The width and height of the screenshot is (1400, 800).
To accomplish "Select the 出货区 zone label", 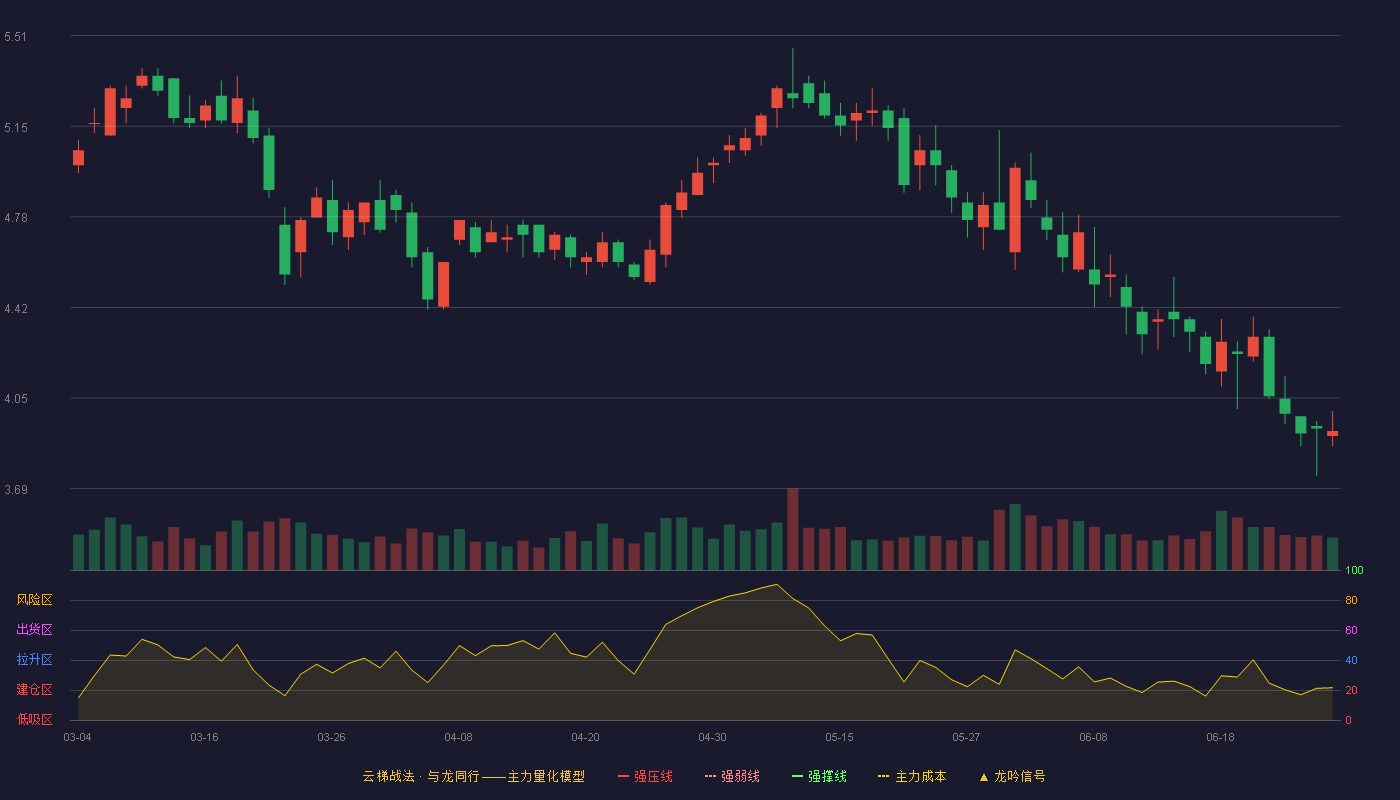I will (34, 630).
